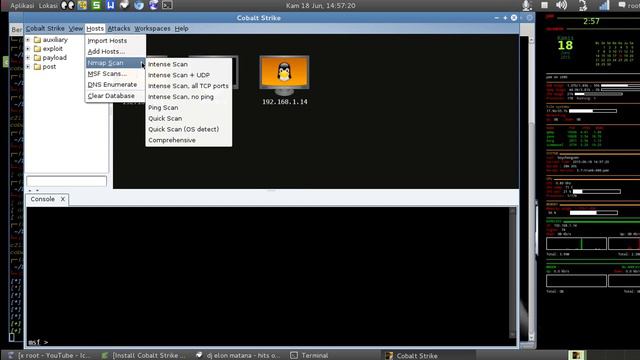Open the green S launcher in top panel

click(x=96, y=5)
